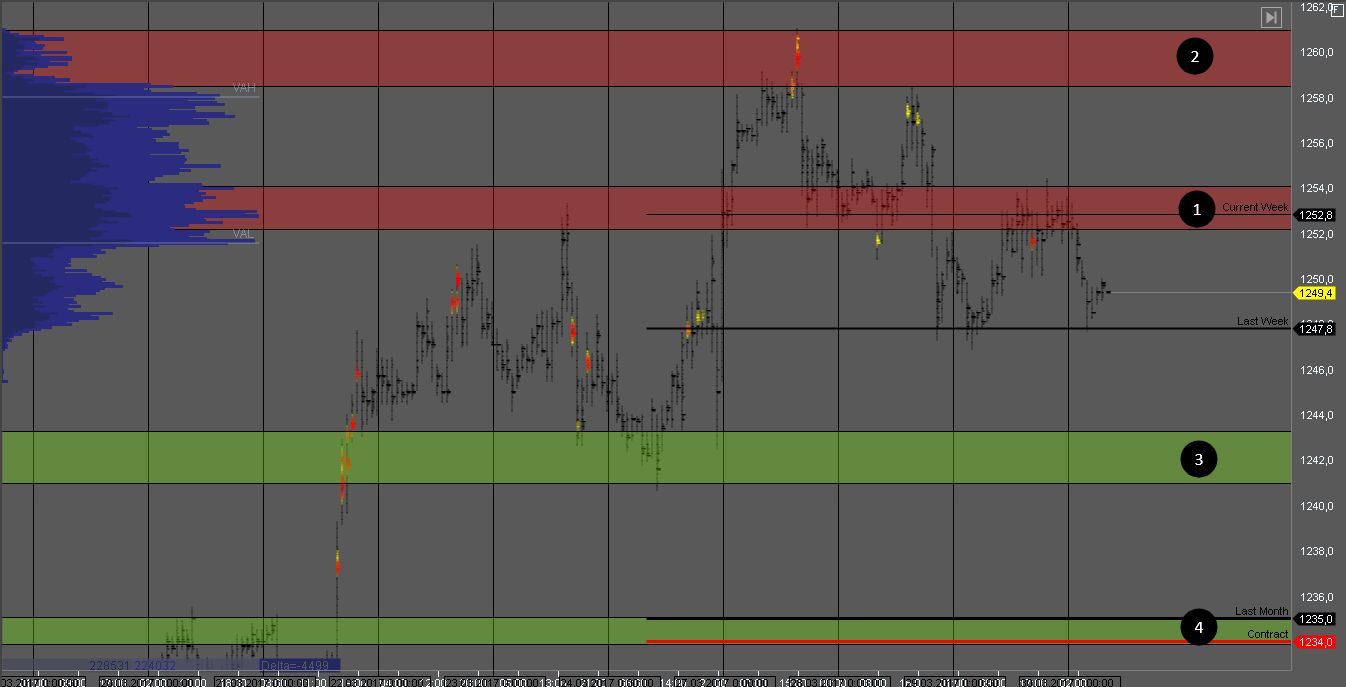
Task: Select the yellow current price tag 1249,4
Action: pos(1315,293)
